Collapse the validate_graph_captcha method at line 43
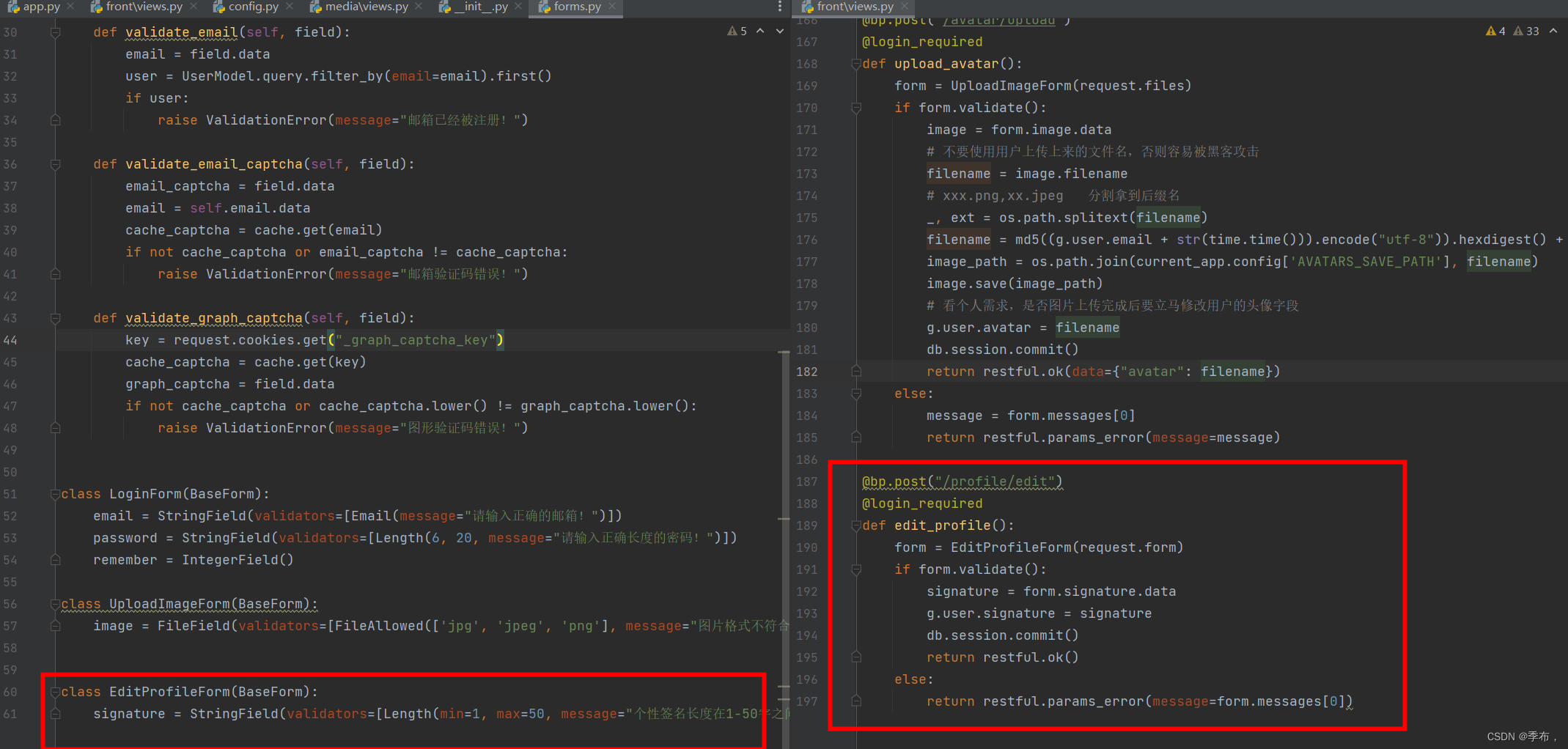The width and height of the screenshot is (1568, 749). (55, 318)
